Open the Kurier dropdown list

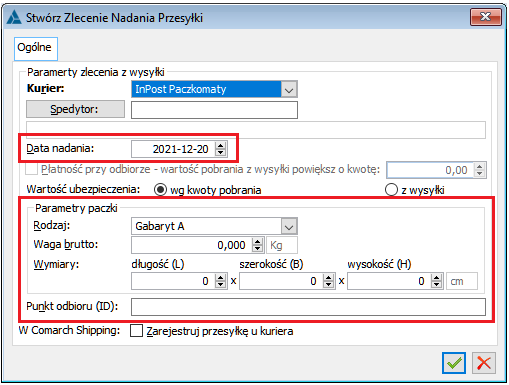(289, 90)
